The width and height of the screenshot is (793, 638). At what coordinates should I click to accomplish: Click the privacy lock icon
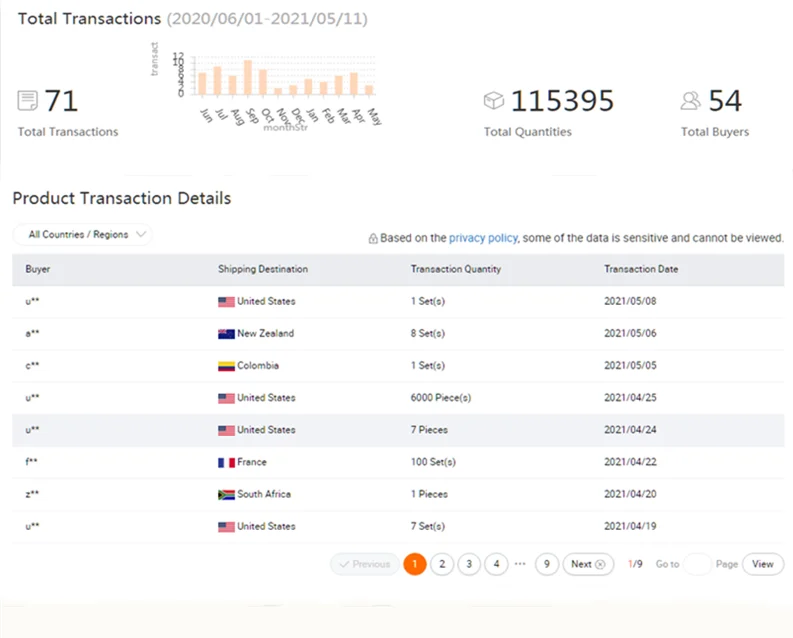click(373, 239)
